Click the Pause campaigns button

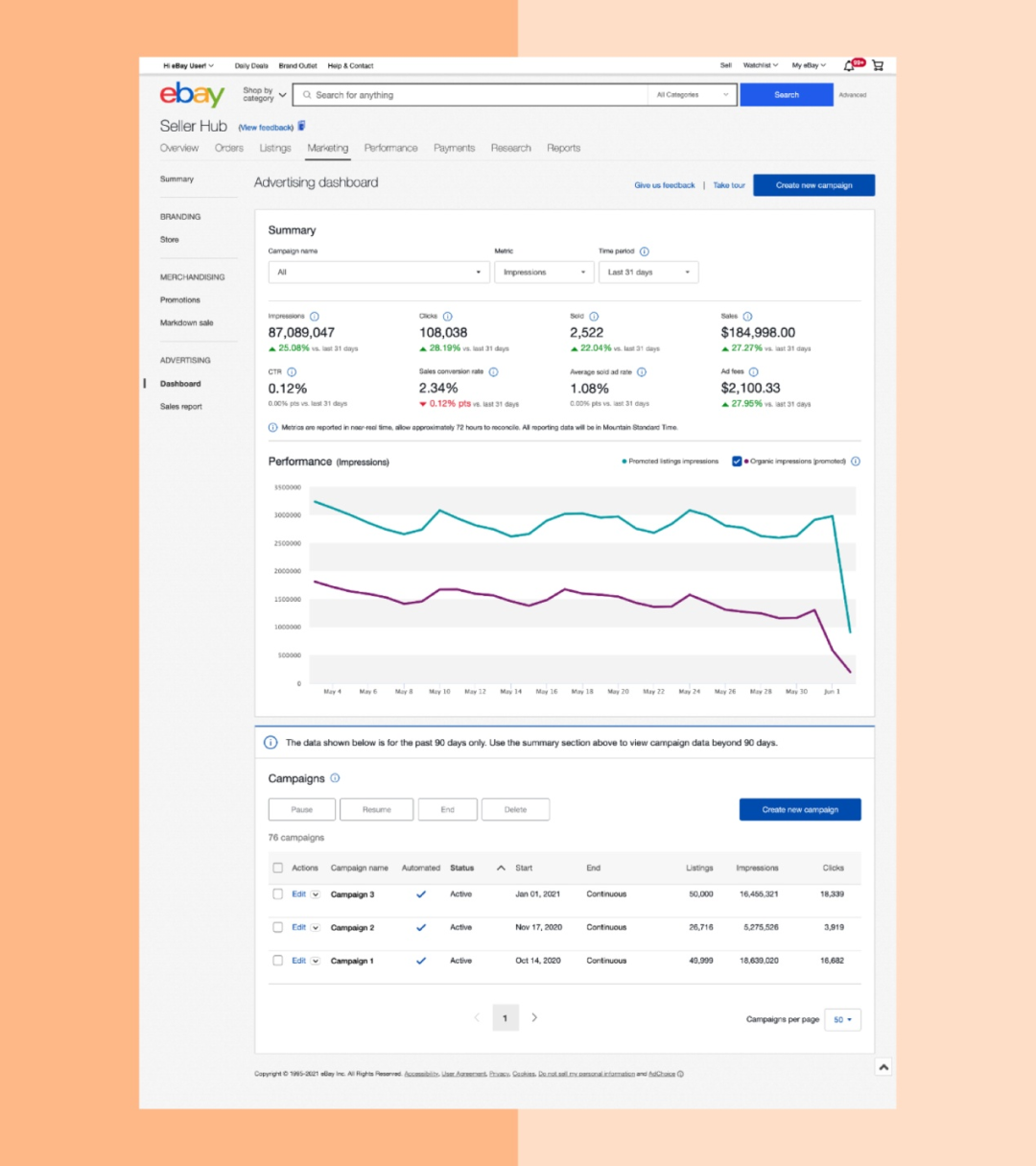click(x=302, y=809)
